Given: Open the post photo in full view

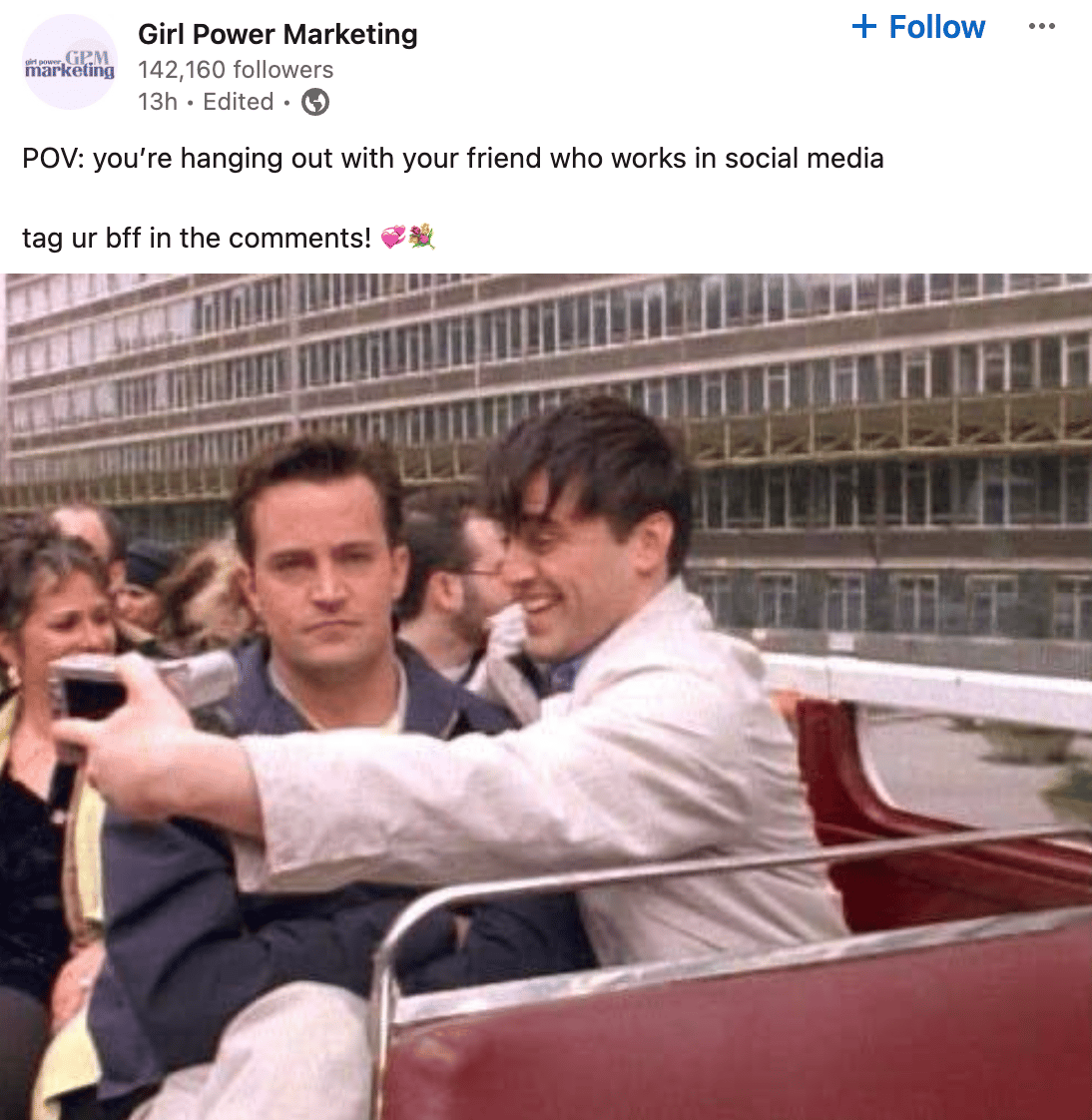Looking at the screenshot, I should point(546,697).
